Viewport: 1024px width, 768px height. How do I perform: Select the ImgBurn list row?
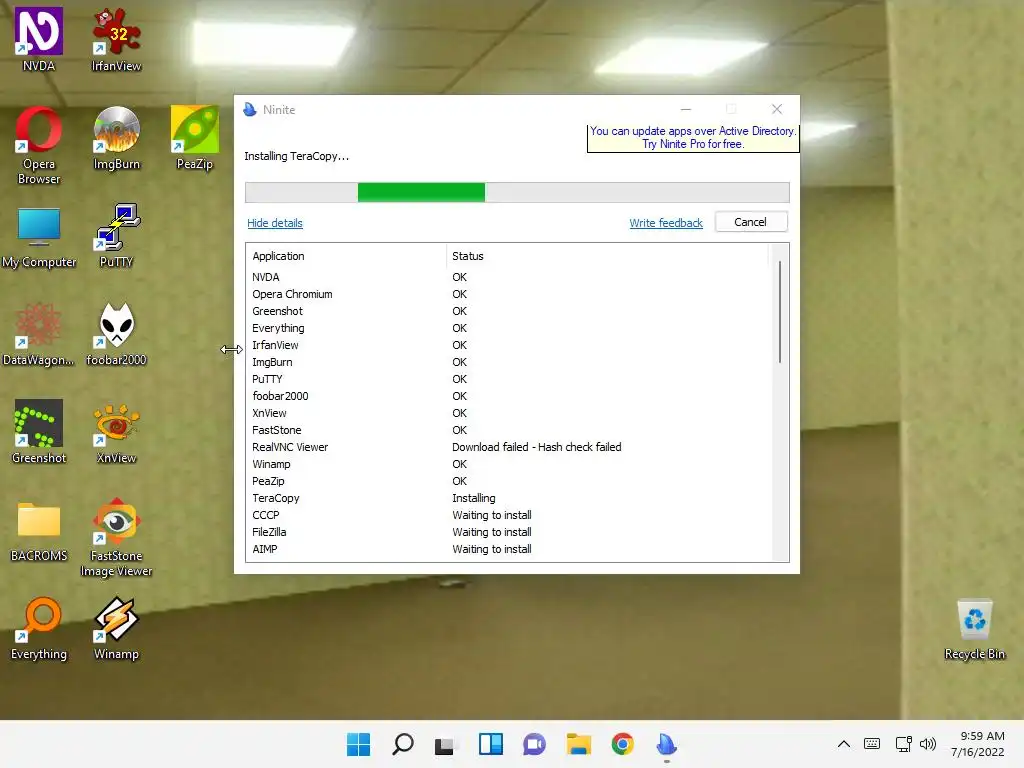(509, 362)
